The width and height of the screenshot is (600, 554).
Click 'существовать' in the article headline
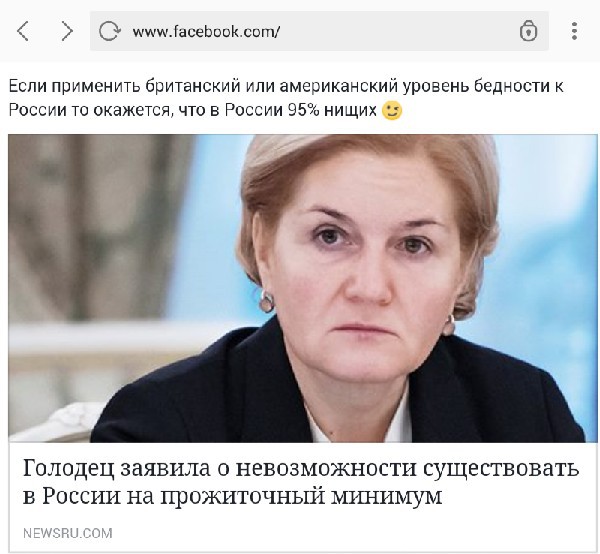tap(501, 468)
